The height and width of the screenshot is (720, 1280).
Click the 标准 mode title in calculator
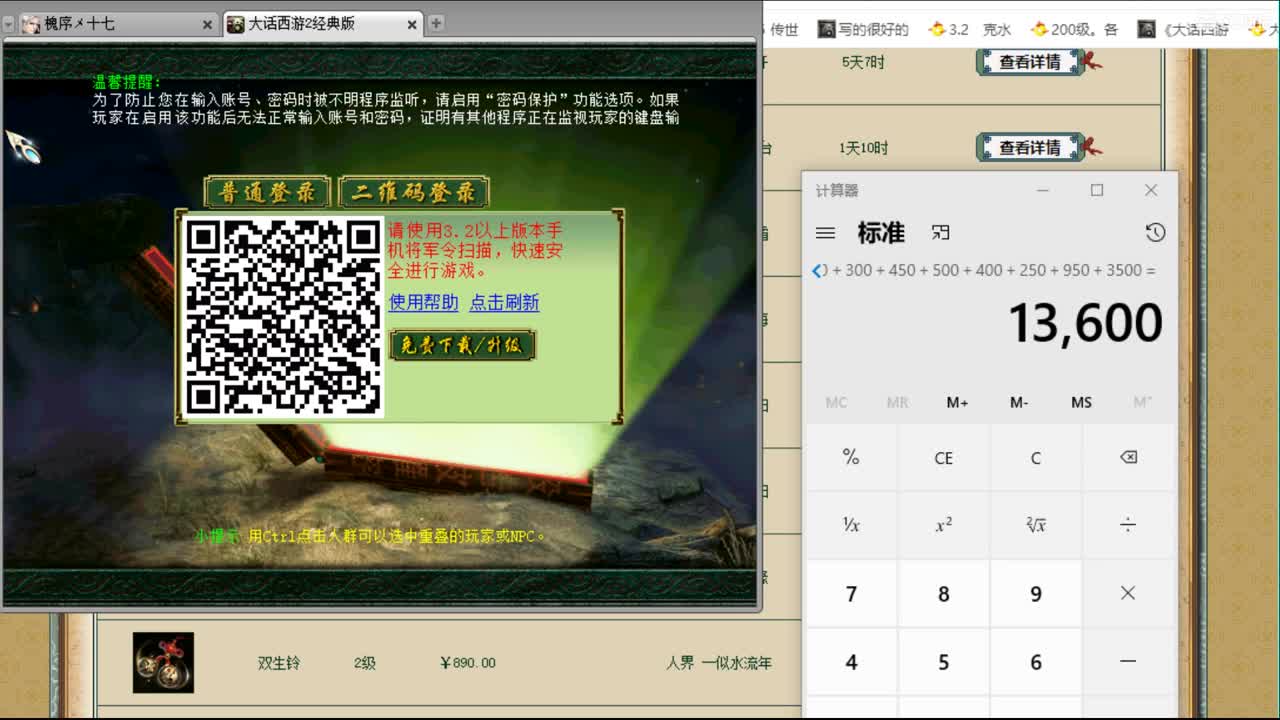[881, 233]
